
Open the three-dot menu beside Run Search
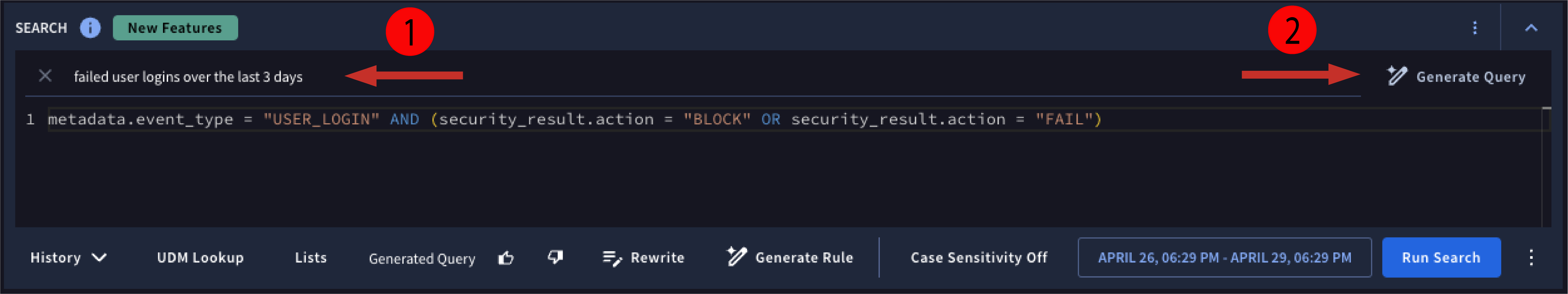pos(1532,258)
